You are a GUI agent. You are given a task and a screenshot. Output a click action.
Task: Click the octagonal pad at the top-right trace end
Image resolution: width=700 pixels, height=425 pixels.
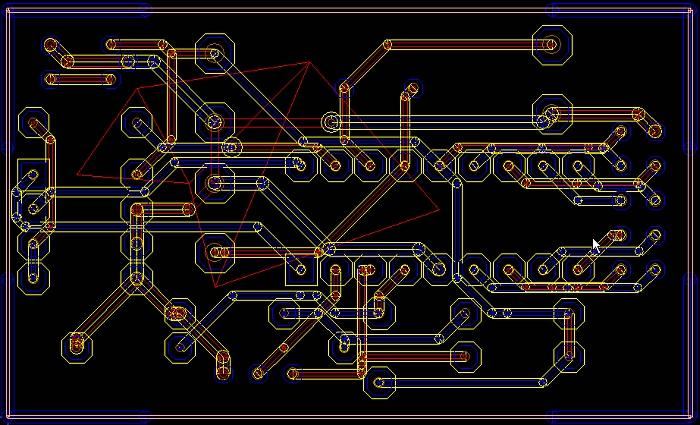pos(549,45)
